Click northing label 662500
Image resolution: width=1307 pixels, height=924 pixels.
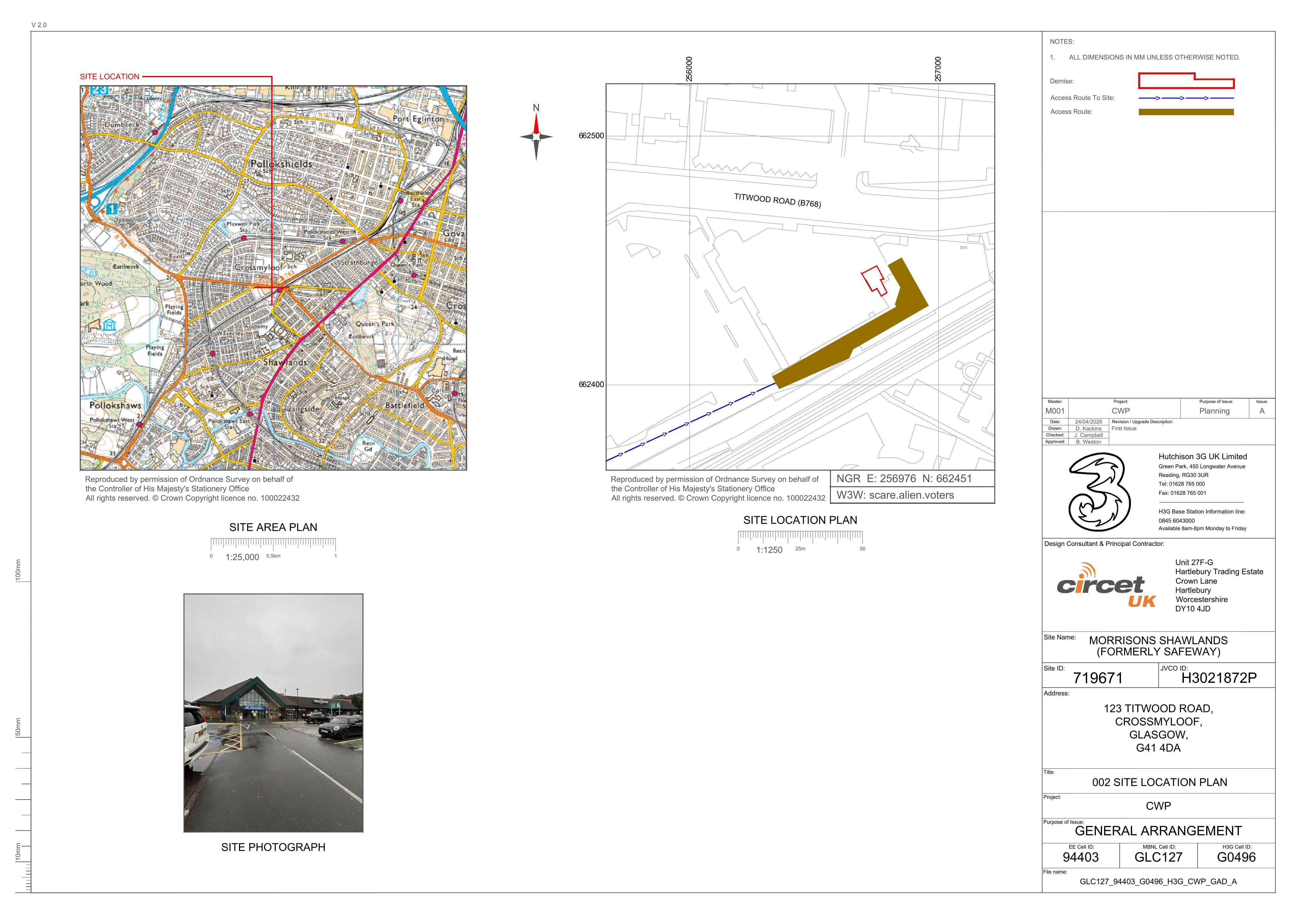point(591,136)
